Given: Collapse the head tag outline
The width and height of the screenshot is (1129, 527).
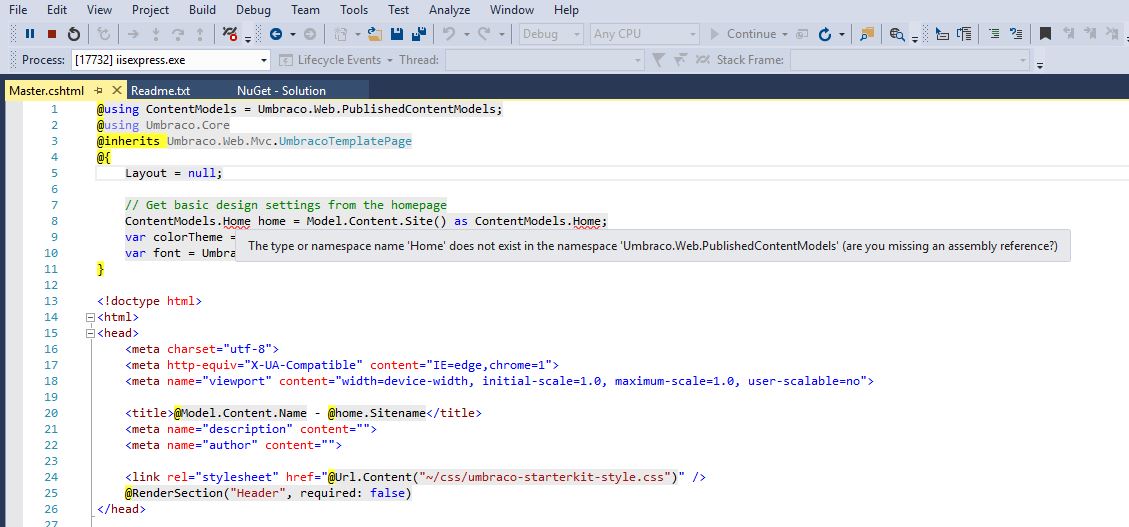Looking at the screenshot, I should [x=90, y=333].
